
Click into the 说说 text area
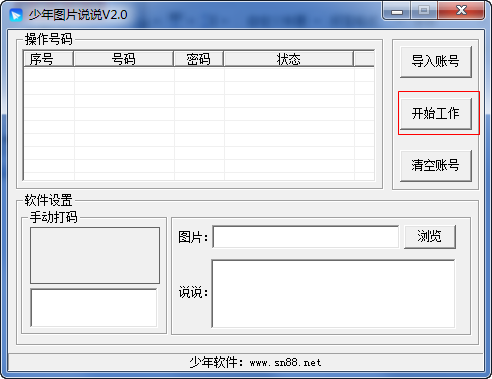click(x=333, y=294)
